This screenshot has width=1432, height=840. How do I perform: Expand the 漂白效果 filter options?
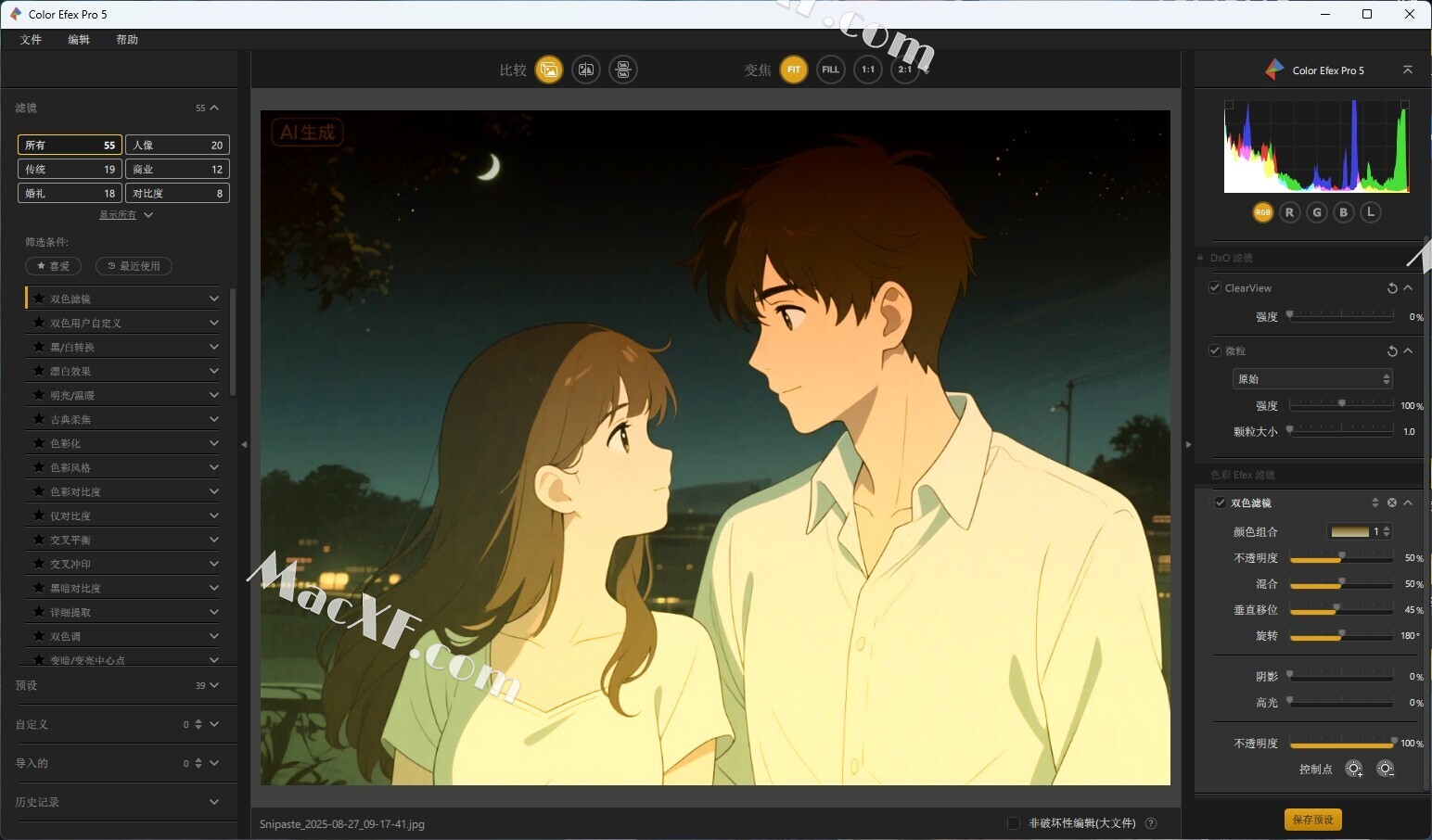214,371
